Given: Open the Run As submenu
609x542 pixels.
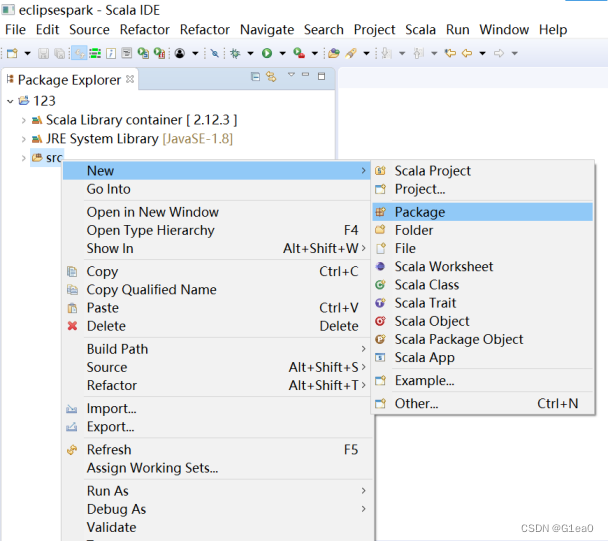Looking at the screenshot, I should [x=216, y=491].
